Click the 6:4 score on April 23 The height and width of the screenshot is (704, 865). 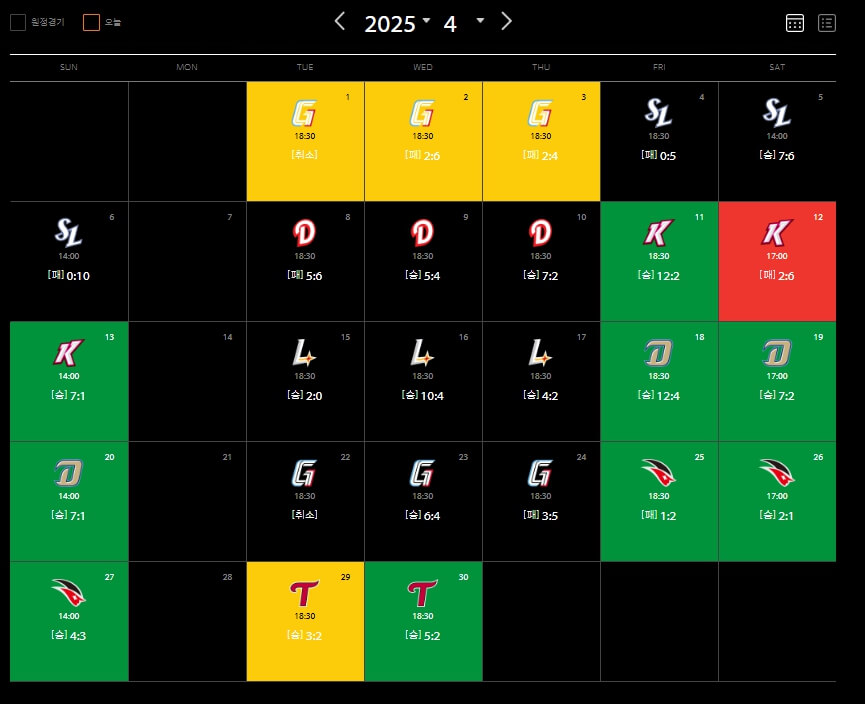coord(432,516)
